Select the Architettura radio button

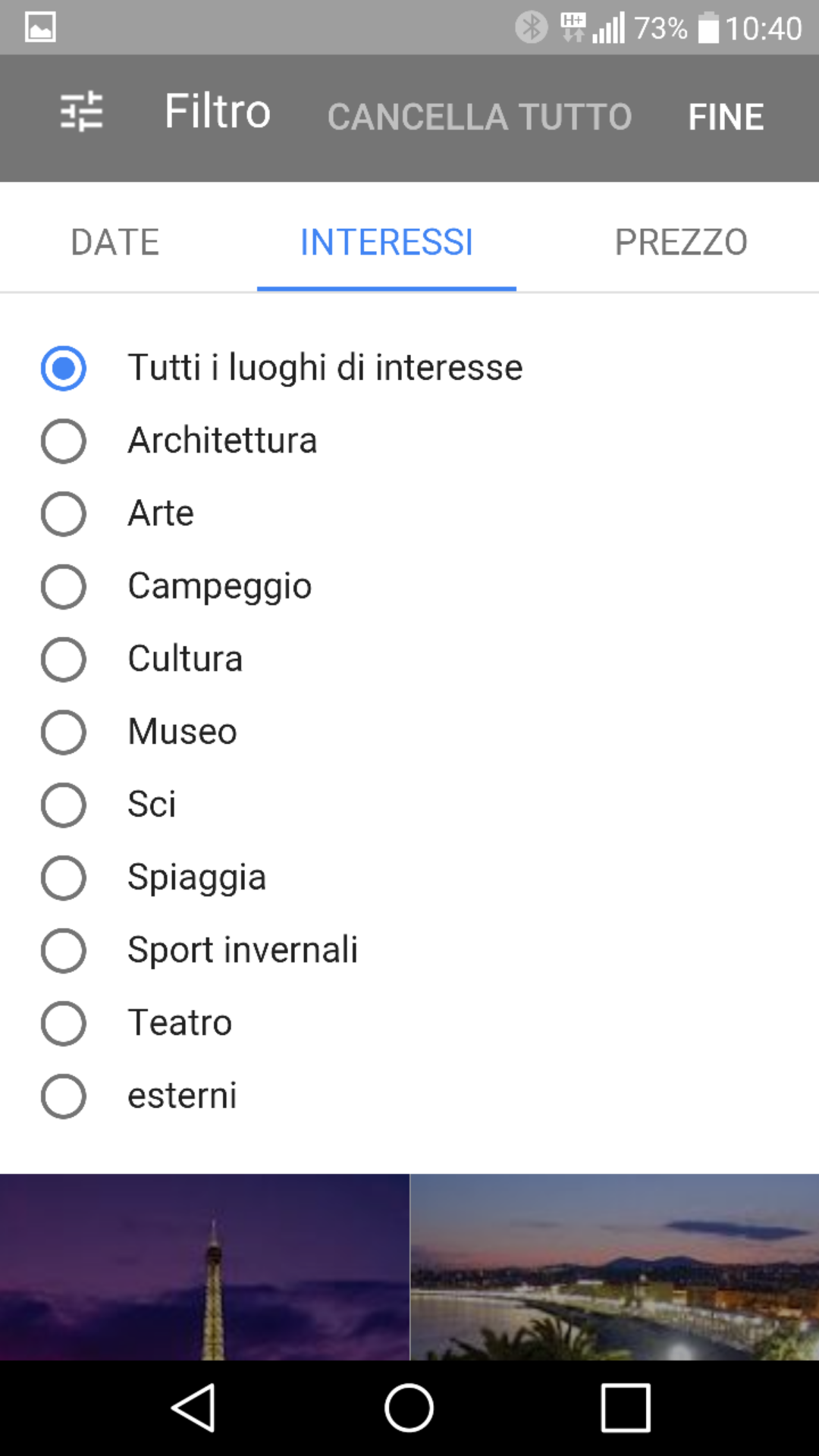coord(64,441)
